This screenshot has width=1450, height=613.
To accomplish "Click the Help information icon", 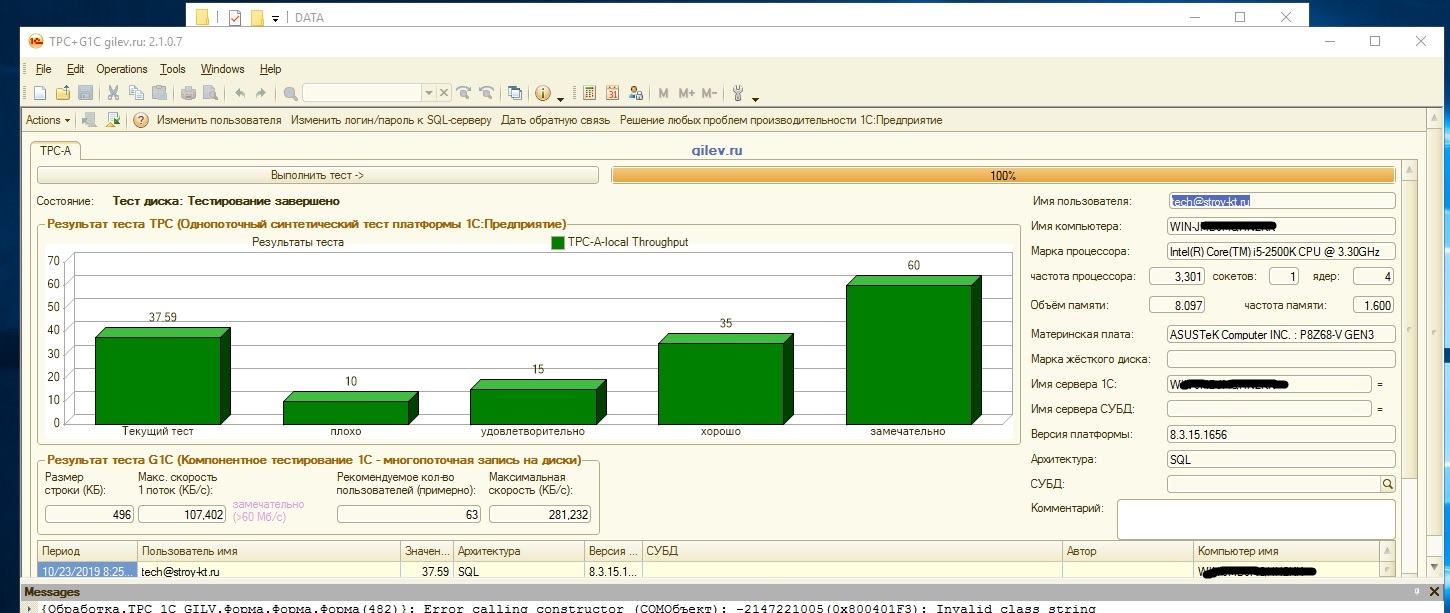I will pyautogui.click(x=543, y=93).
